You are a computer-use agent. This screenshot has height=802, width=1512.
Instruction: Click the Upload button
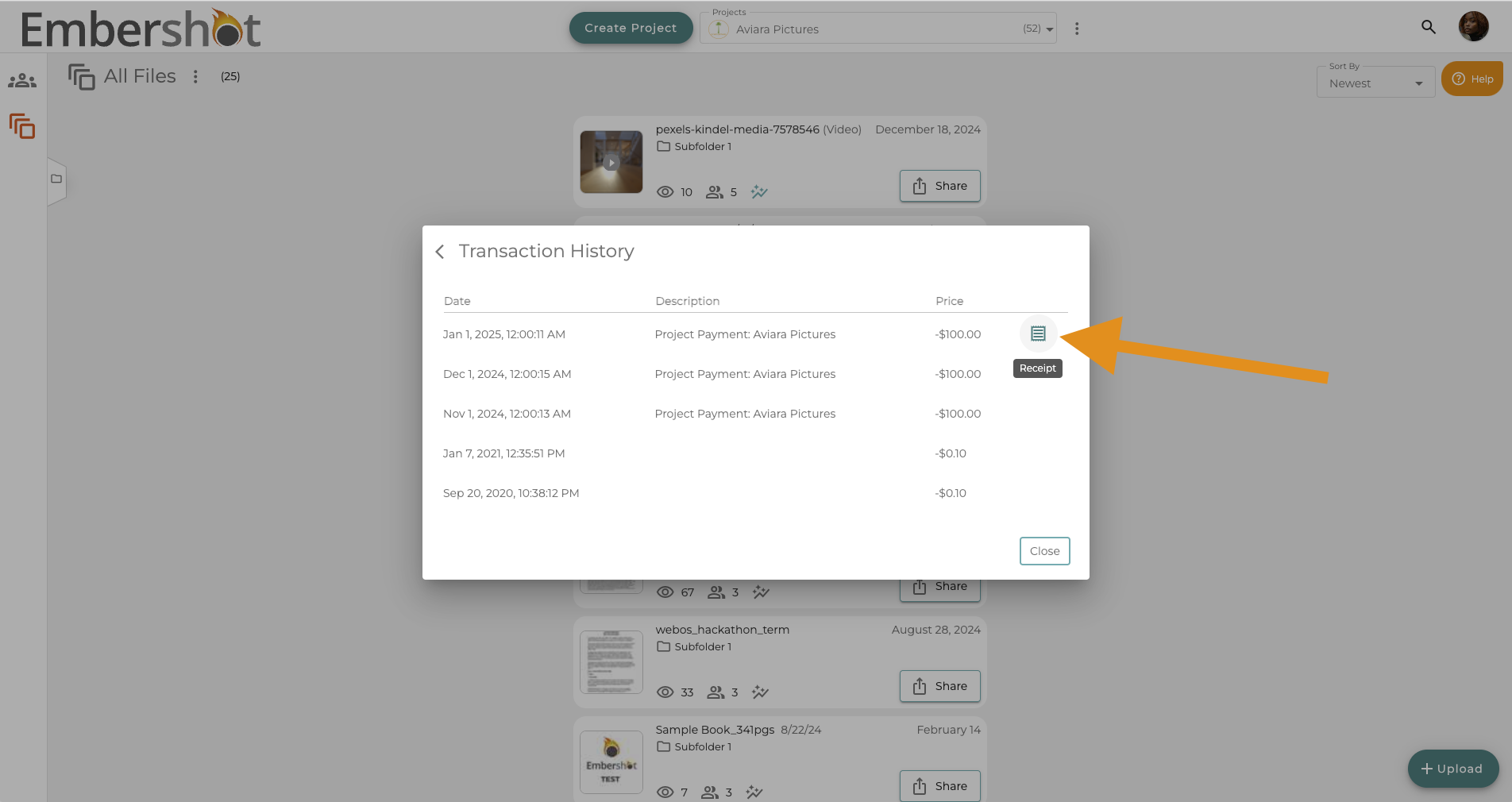pos(1452,769)
